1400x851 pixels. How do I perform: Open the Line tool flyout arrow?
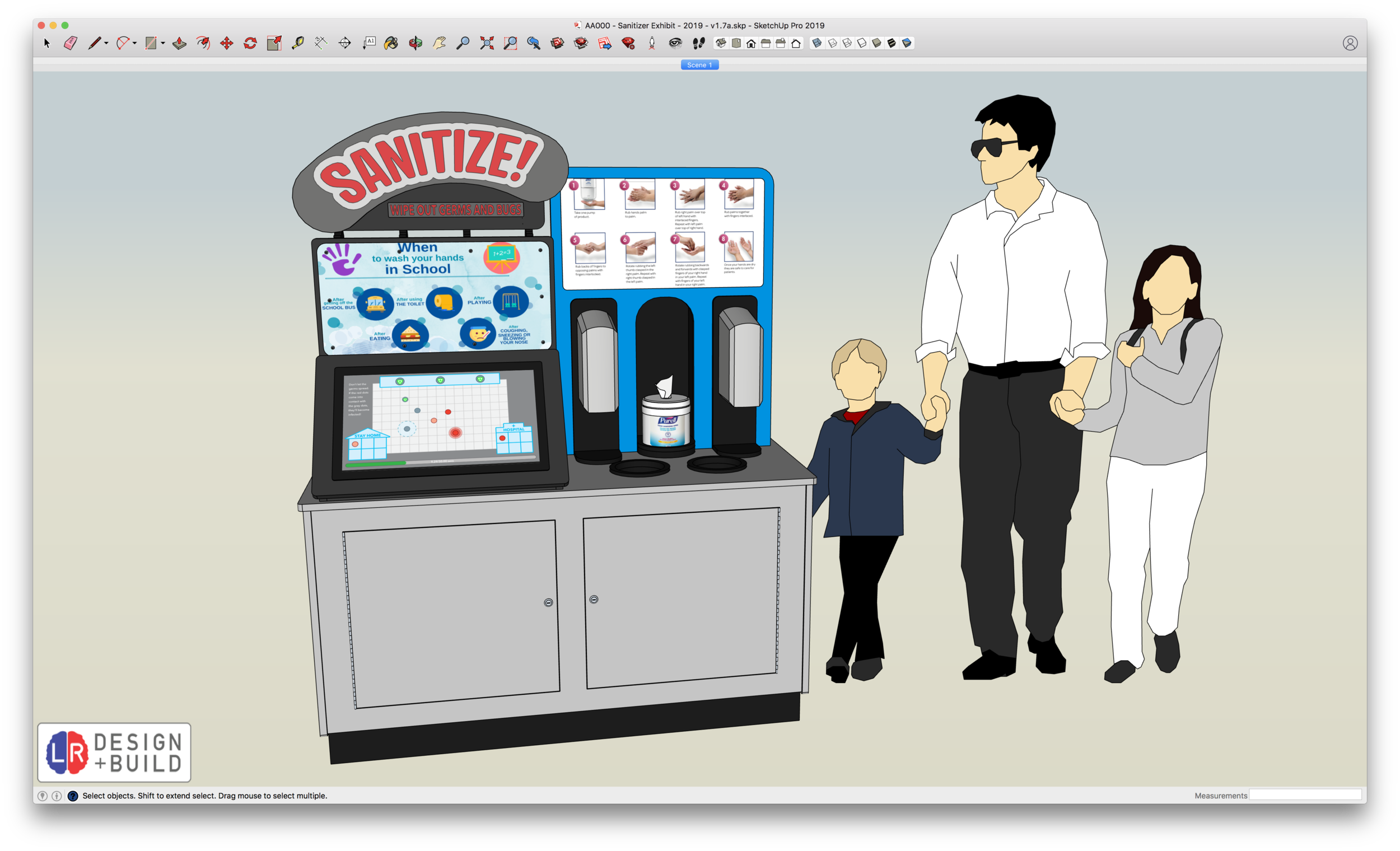[x=106, y=43]
